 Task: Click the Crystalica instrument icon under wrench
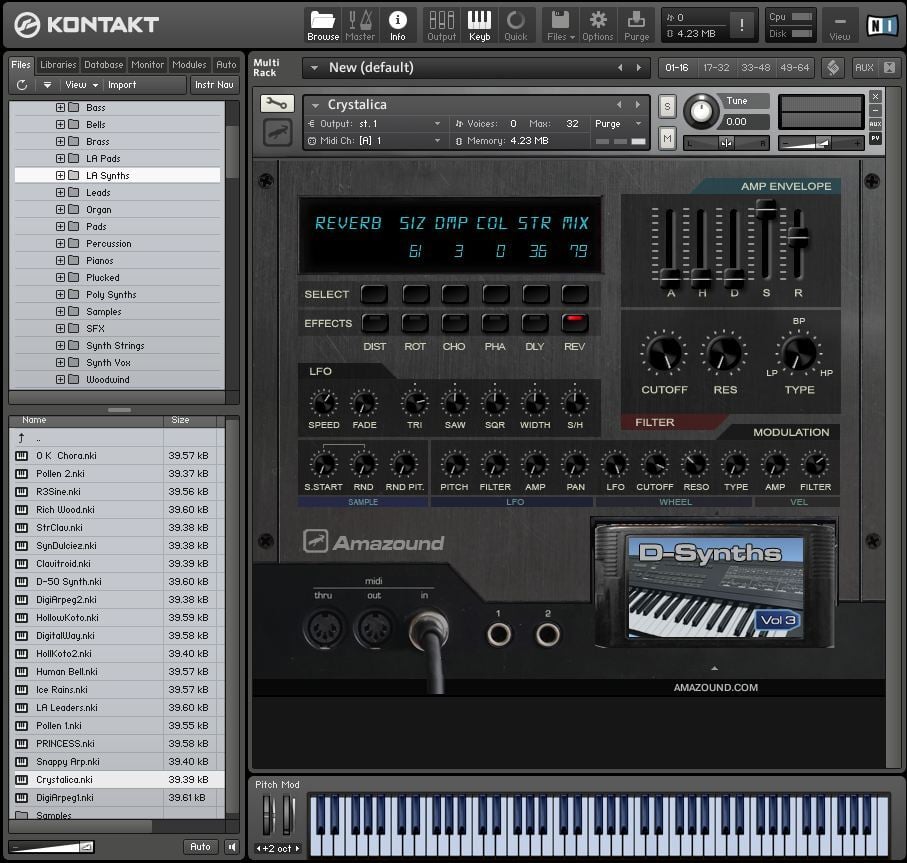[277, 132]
